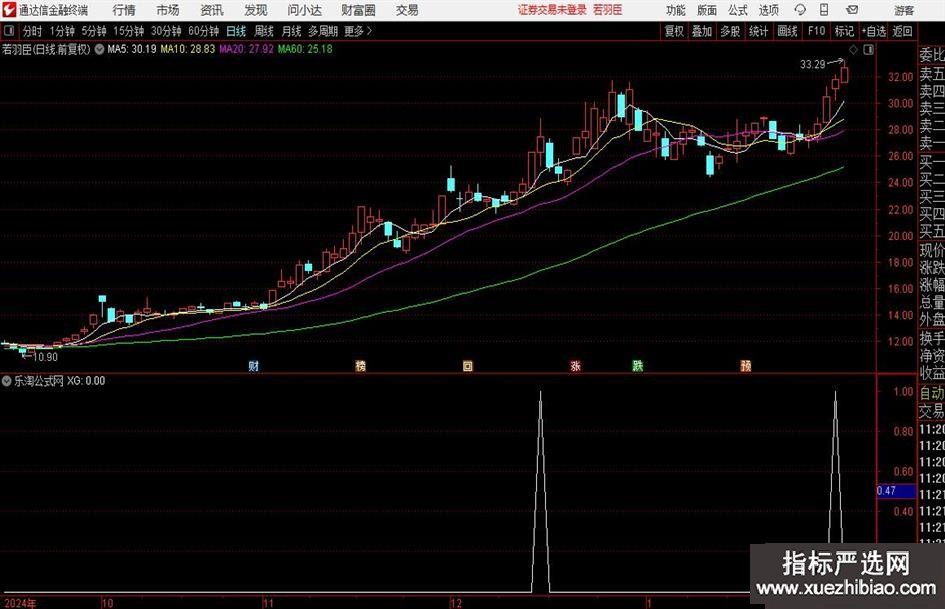The image size is (945, 609).
Task: Toggle 叠加 overlay mode
Action: point(702,31)
